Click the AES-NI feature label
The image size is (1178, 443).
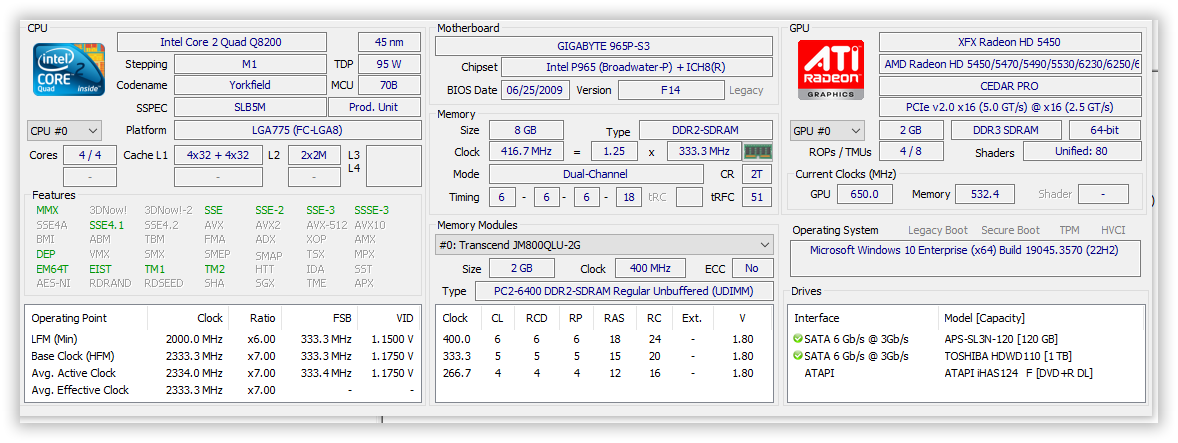(52, 283)
